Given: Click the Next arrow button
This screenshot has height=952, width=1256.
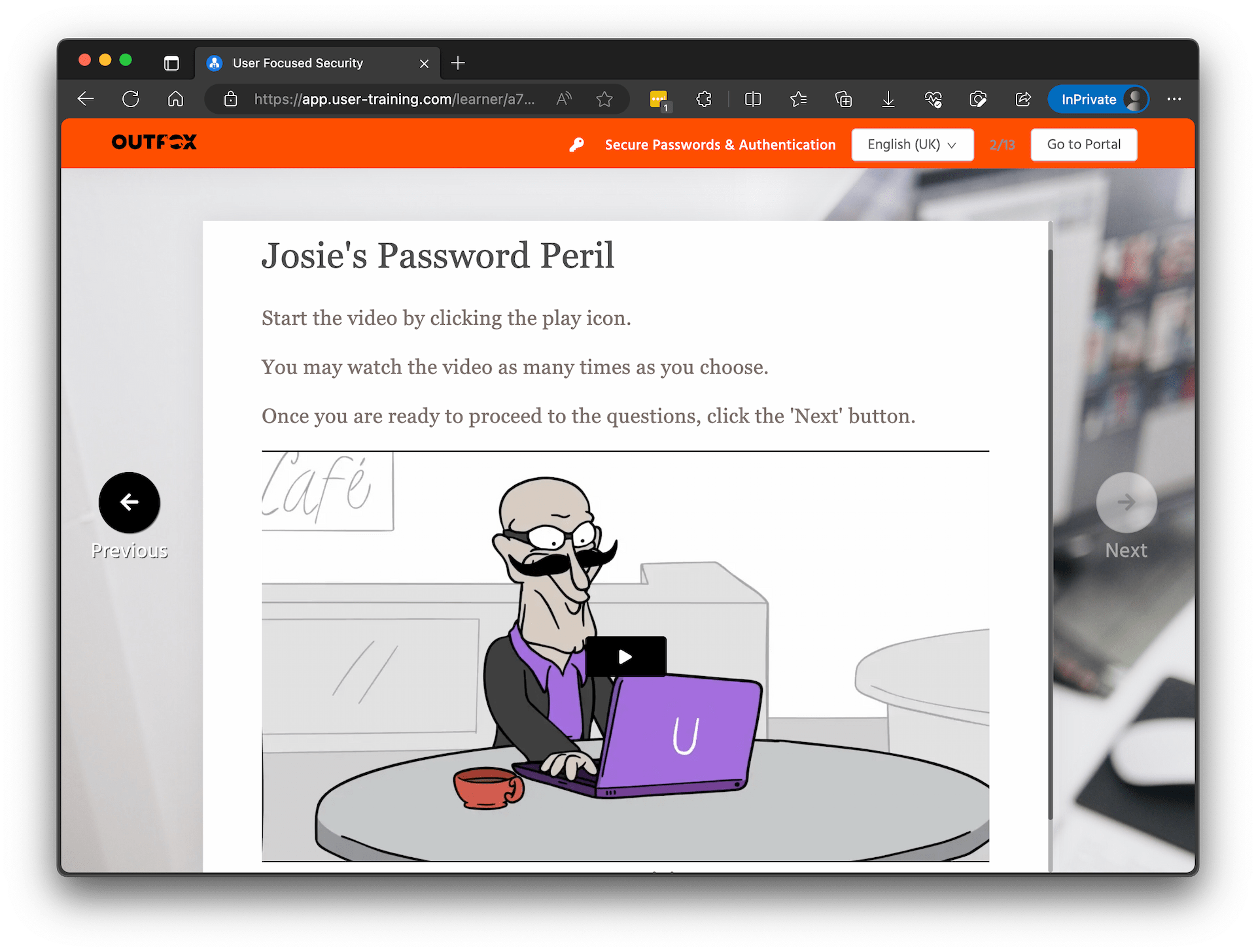Looking at the screenshot, I should [1126, 502].
